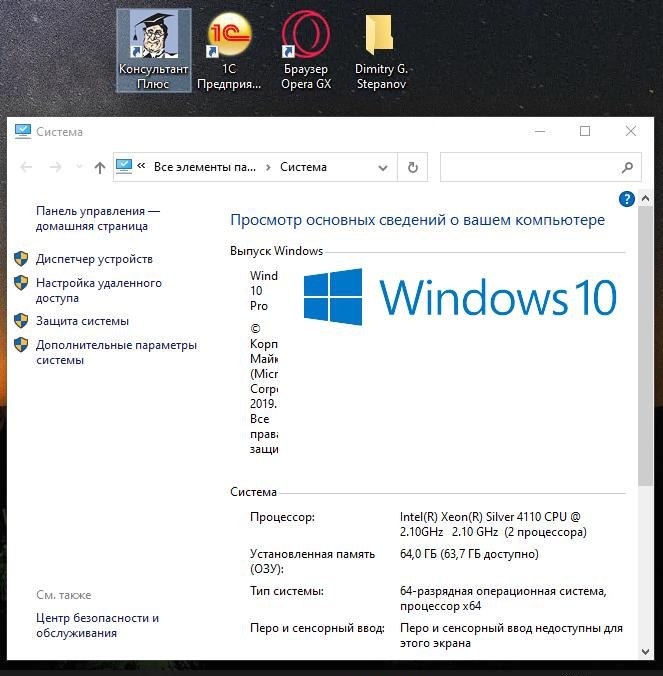Image resolution: width=663 pixels, height=676 pixels.
Task: Minimize the Система window
Action: tap(540, 131)
